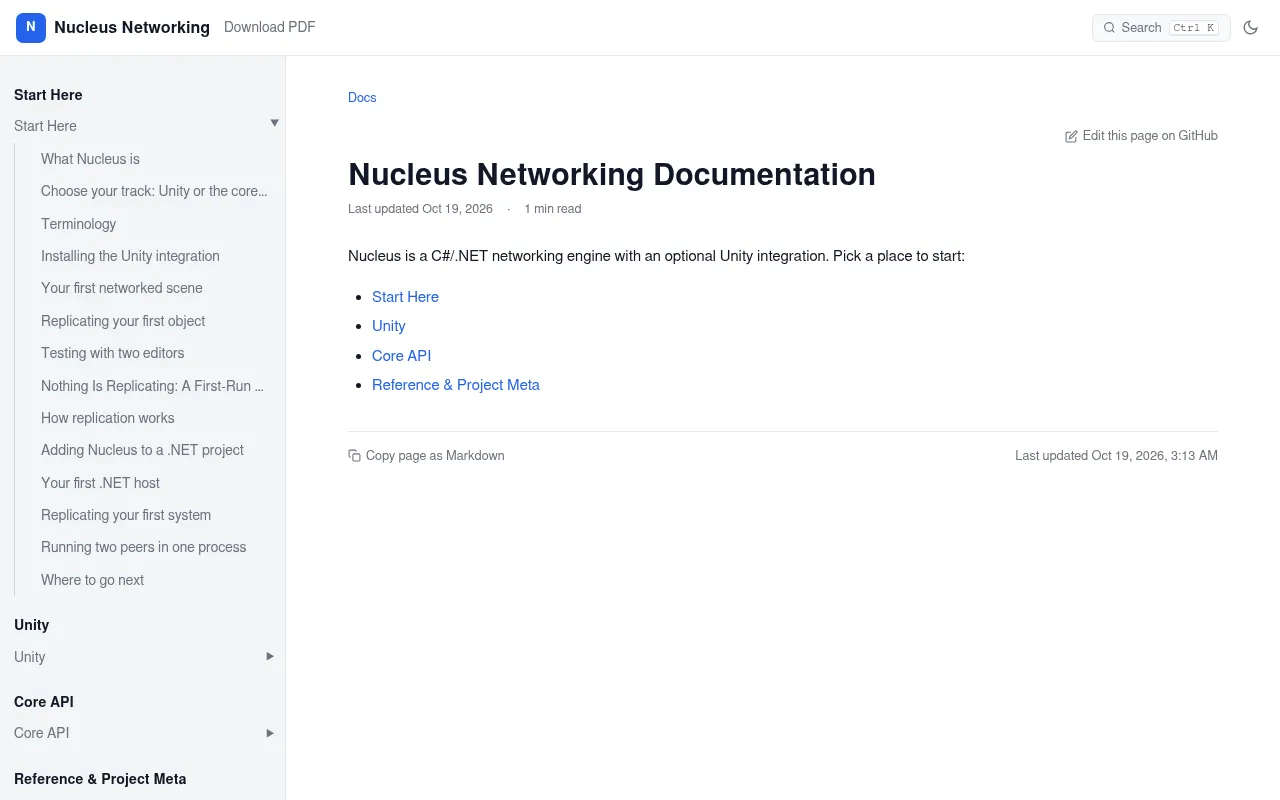Click the Nucleus Networking site title
Image resolution: width=1280 pixels, height=800 pixels.
[132, 28]
